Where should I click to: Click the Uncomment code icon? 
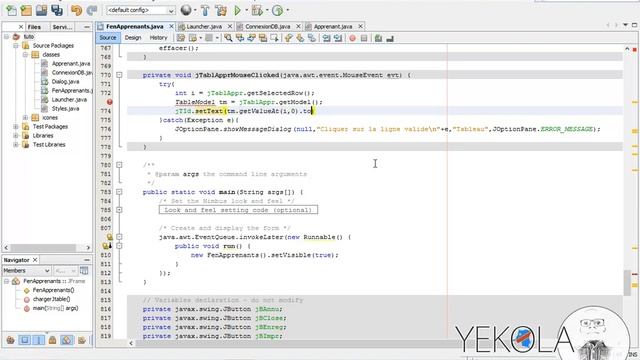click(390, 38)
